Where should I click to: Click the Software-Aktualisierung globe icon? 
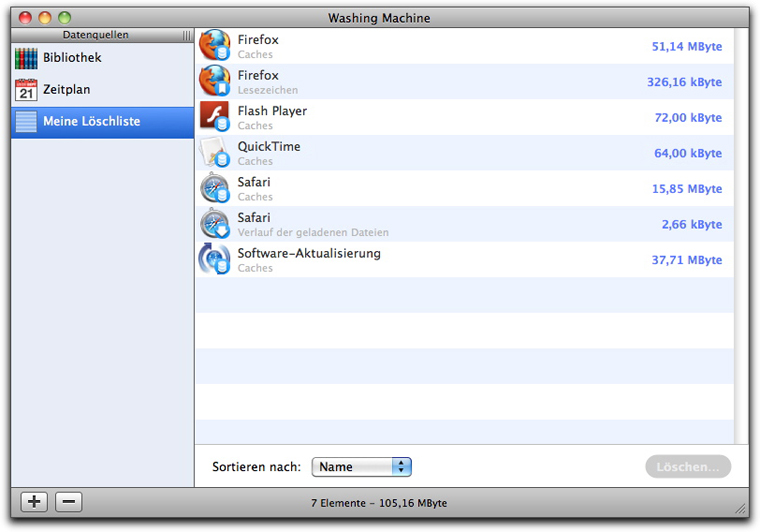[x=214, y=259]
